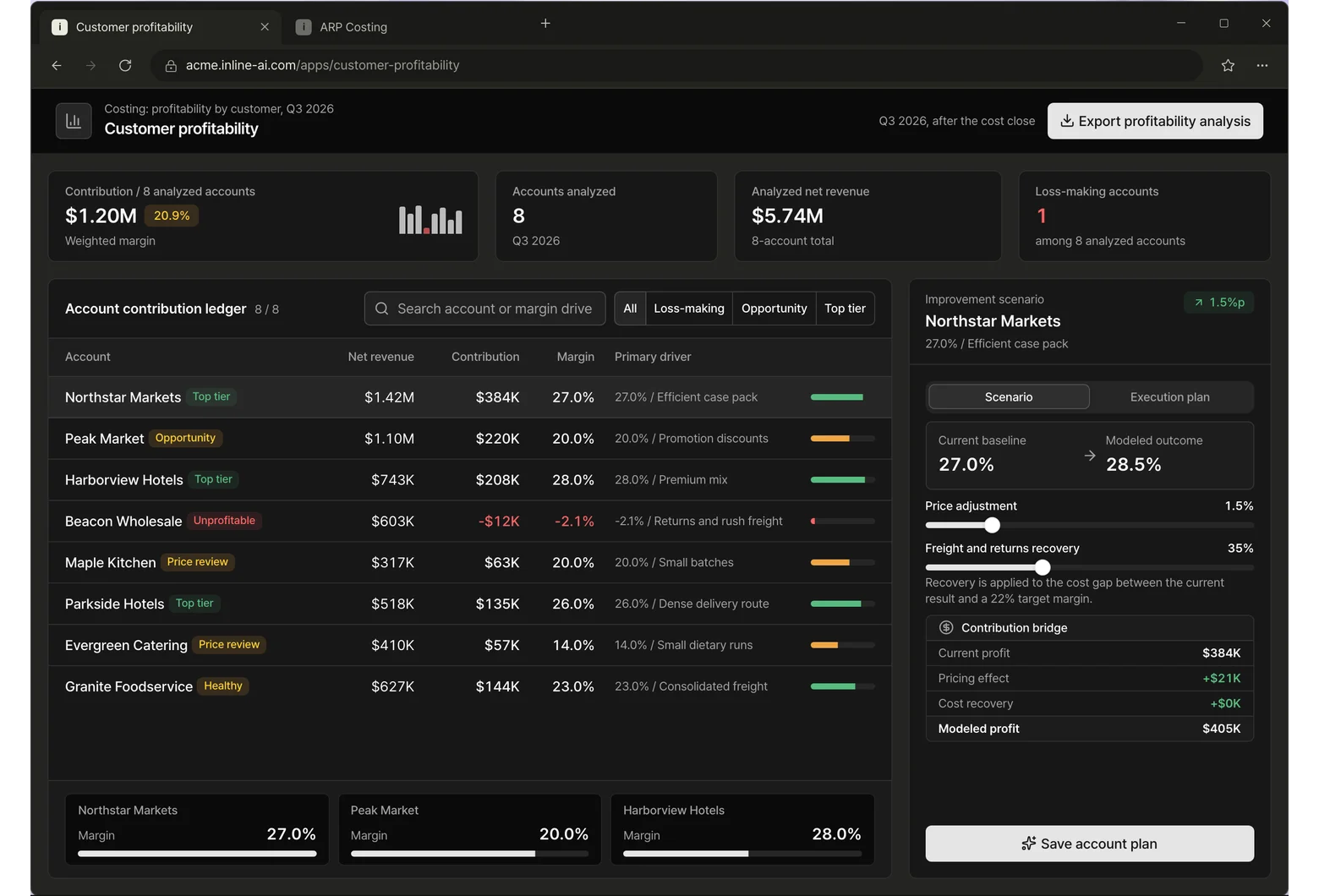Close the Customer profitability tab
The height and width of the screenshot is (896, 1319).
(265, 27)
